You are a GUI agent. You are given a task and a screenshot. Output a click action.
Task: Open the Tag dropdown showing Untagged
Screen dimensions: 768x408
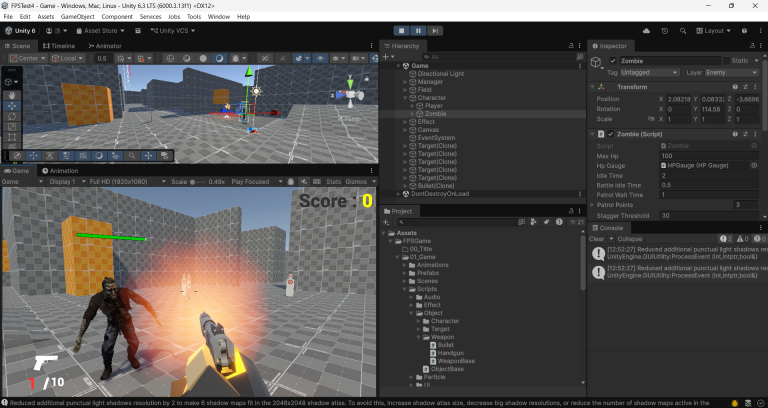click(649, 72)
